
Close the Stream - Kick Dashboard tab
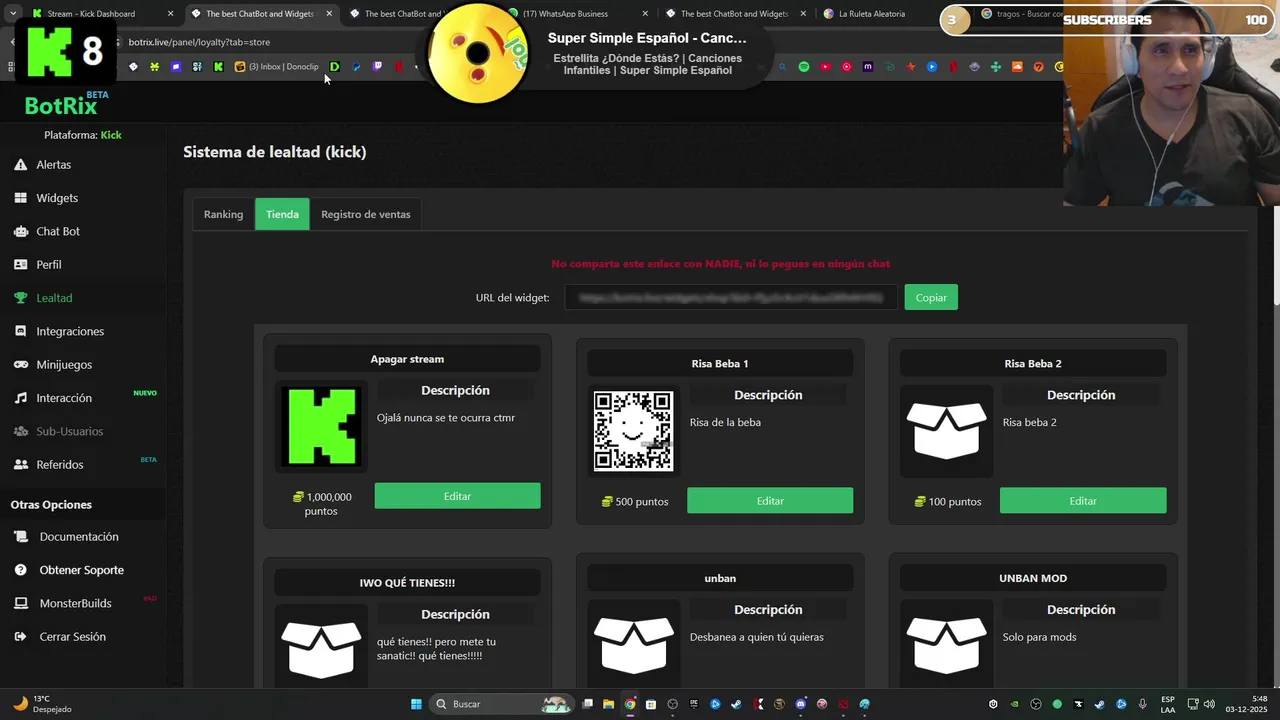pyautogui.click(x=170, y=14)
